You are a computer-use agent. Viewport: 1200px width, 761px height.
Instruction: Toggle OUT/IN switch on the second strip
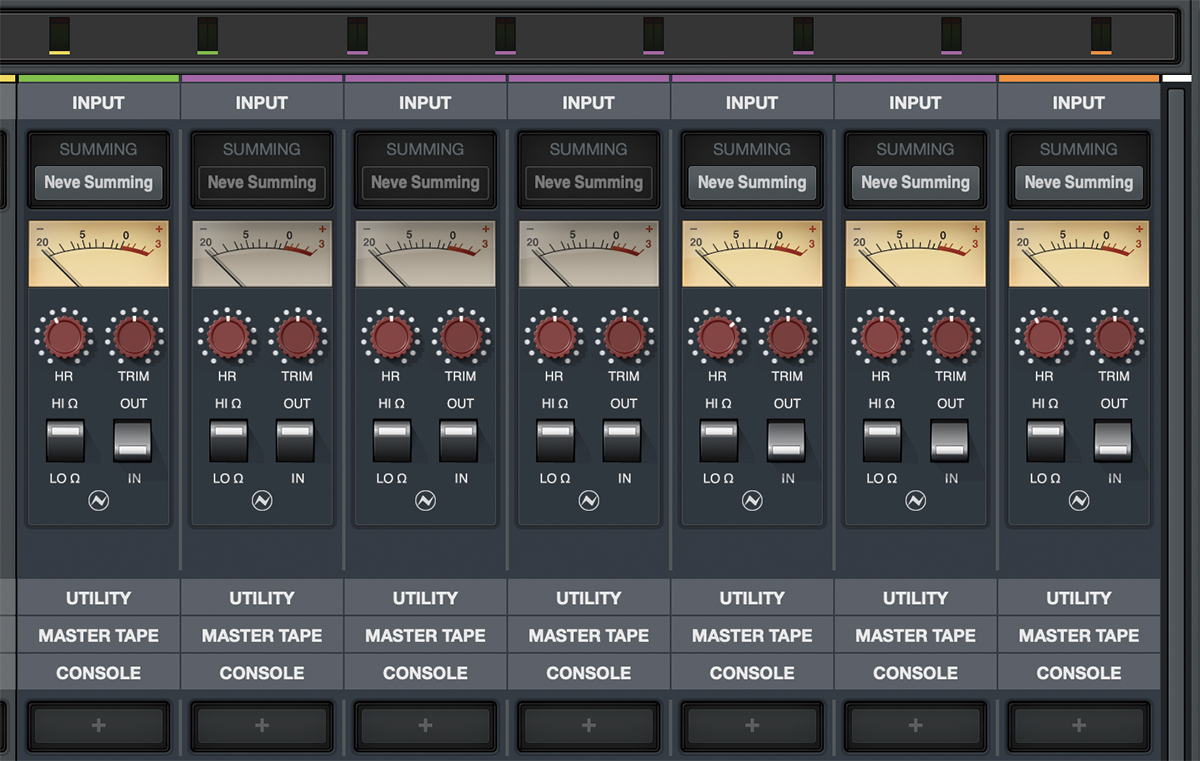click(x=297, y=441)
